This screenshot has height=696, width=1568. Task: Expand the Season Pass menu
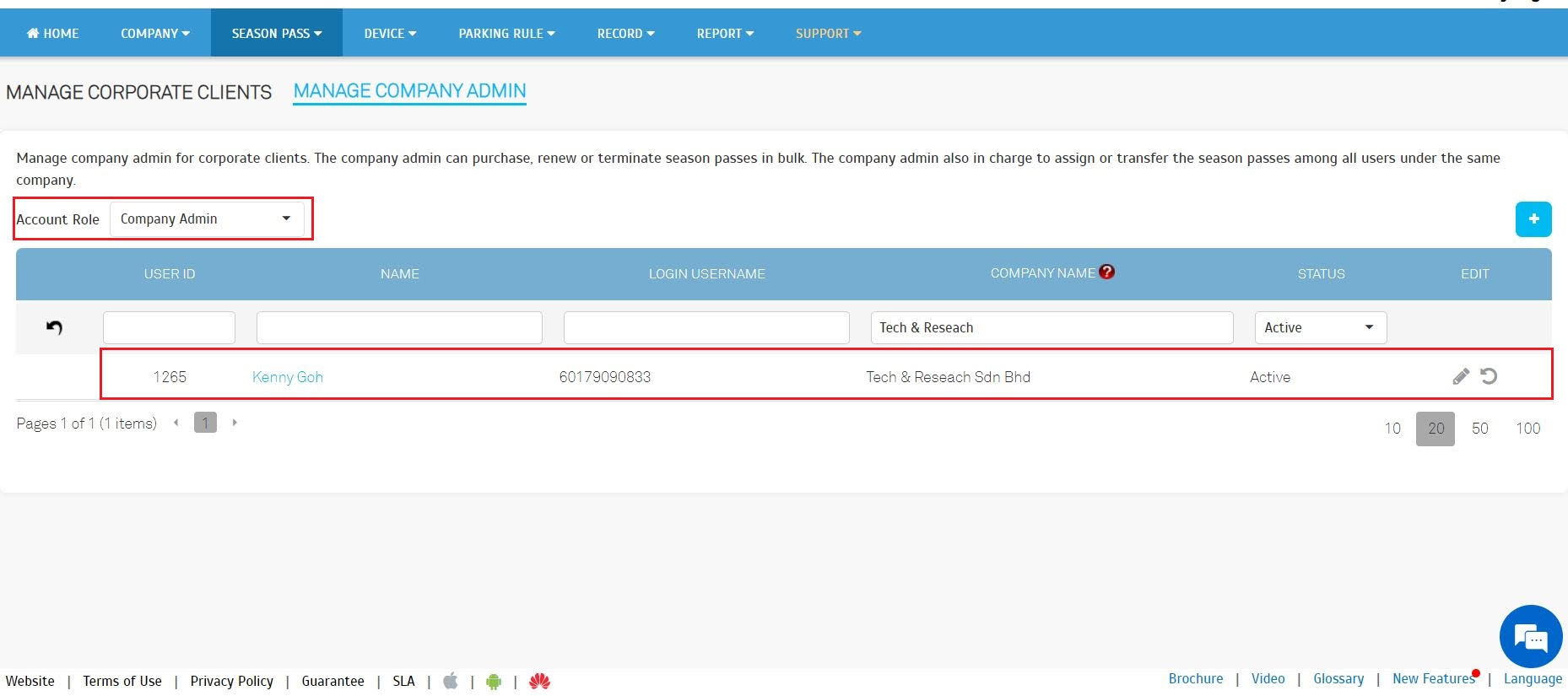pyautogui.click(x=277, y=34)
